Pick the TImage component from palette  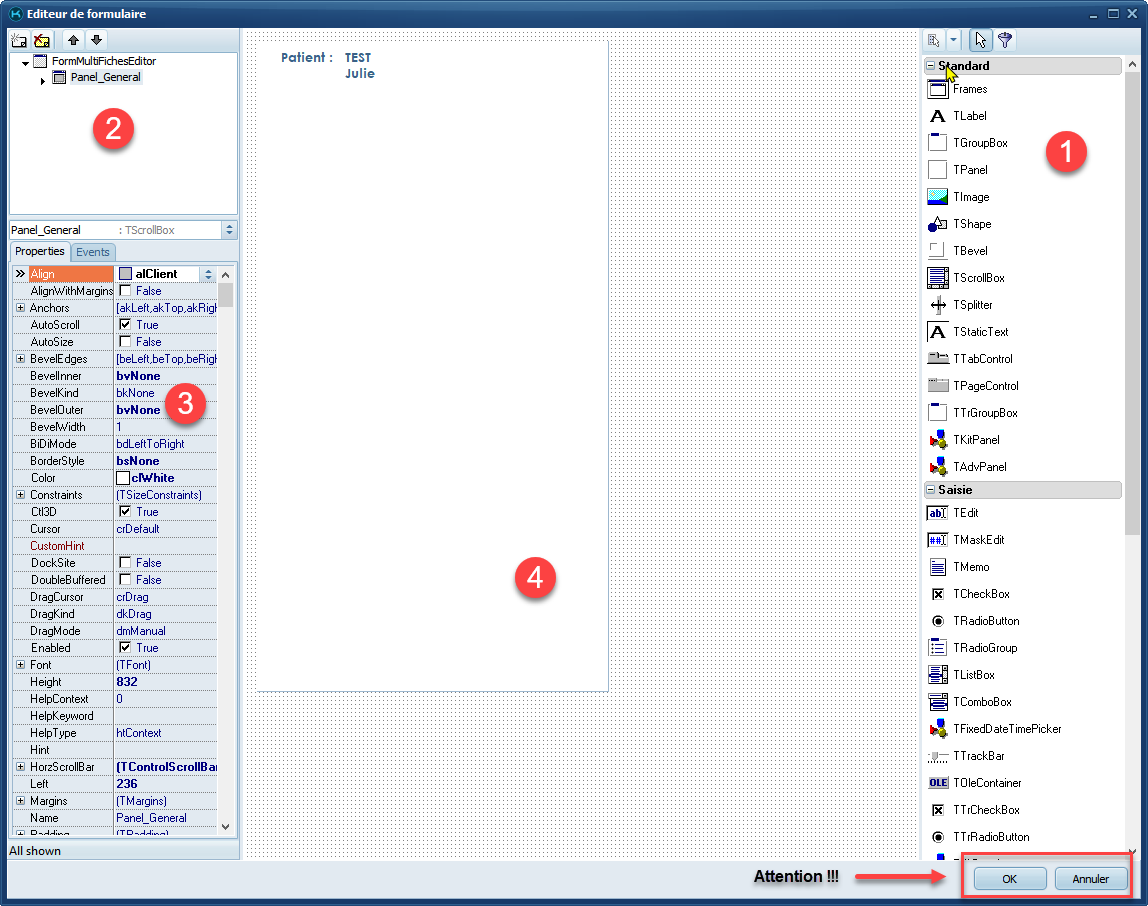coord(937,197)
